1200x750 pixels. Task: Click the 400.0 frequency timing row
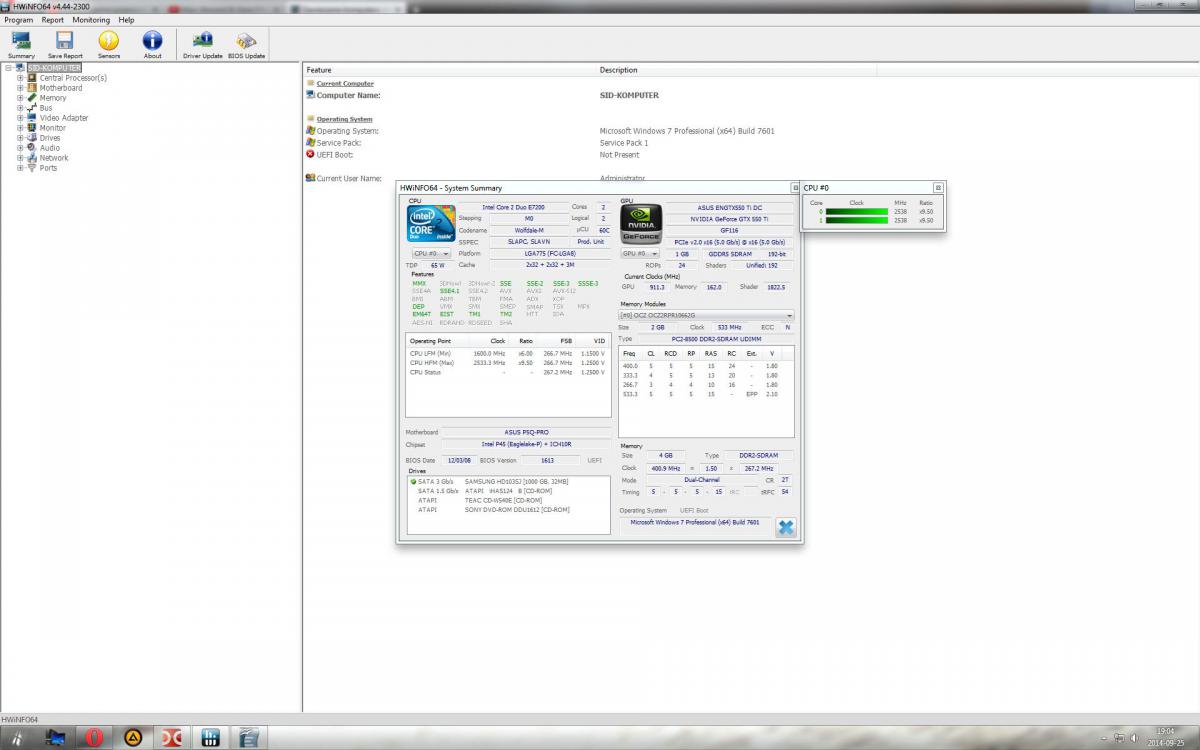click(x=706, y=366)
